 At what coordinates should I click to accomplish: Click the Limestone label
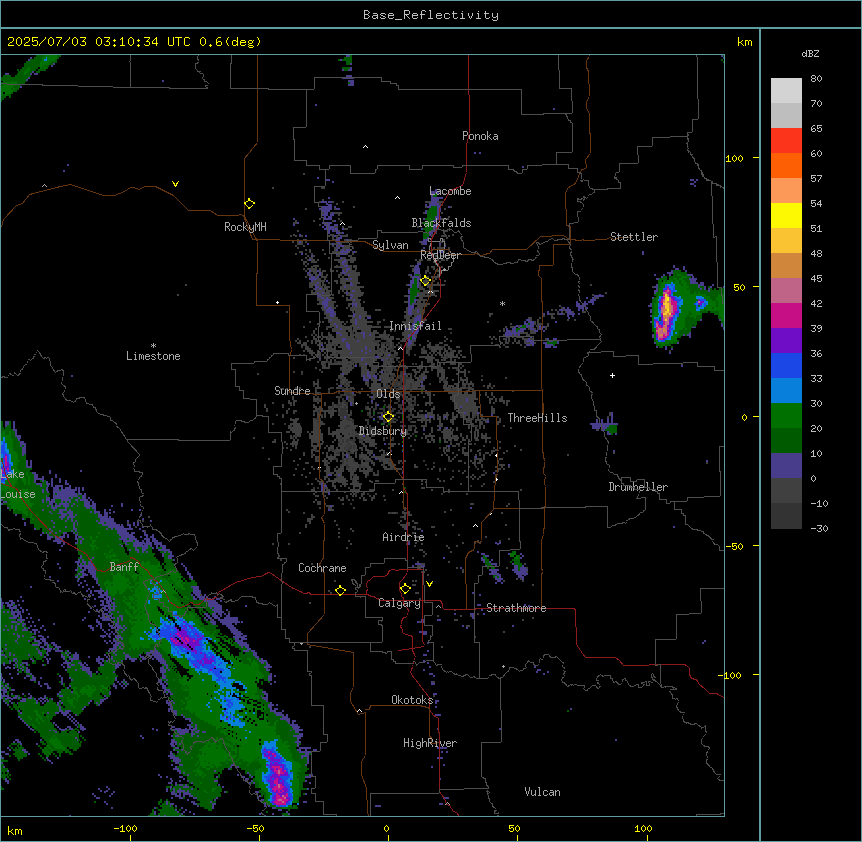(153, 356)
